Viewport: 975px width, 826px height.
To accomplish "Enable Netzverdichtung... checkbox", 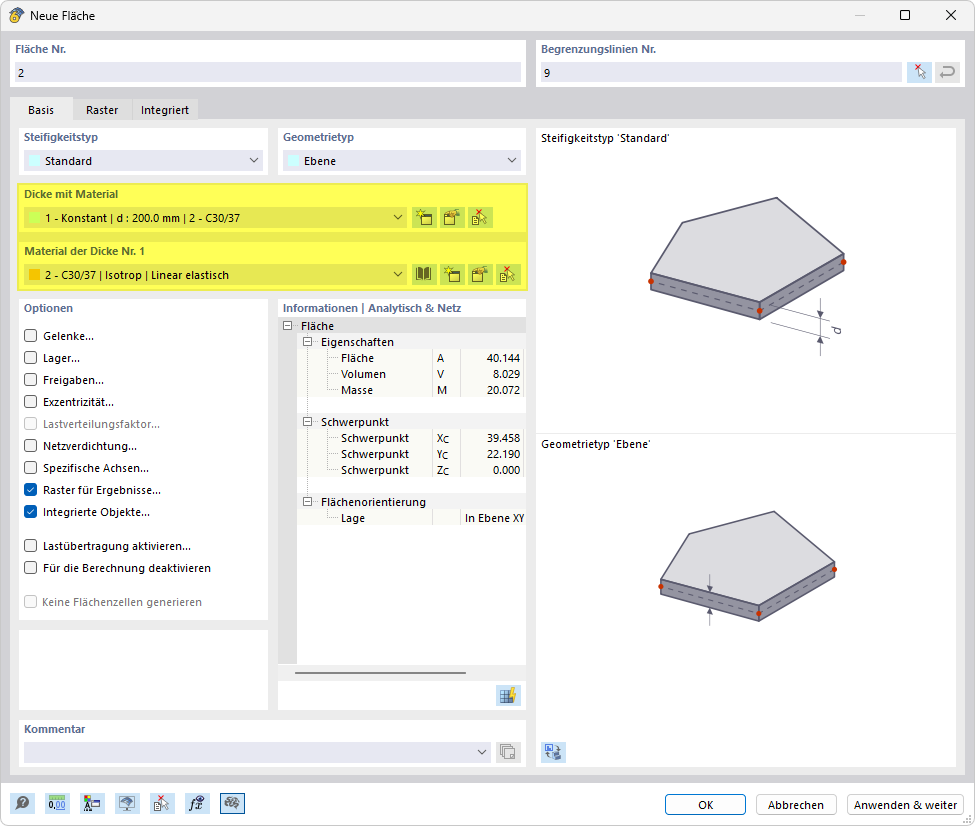I will pos(30,446).
